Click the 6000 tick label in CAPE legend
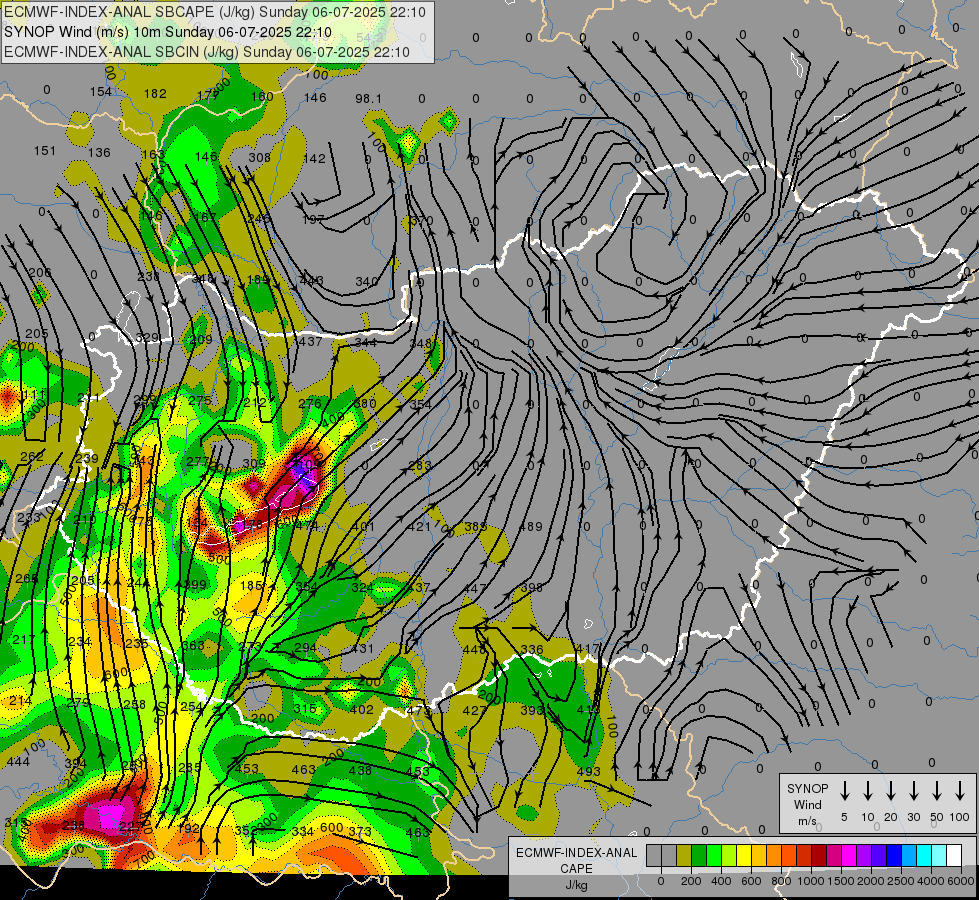Image resolution: width=979 pixels, height=900 pixels. (960, 881)
